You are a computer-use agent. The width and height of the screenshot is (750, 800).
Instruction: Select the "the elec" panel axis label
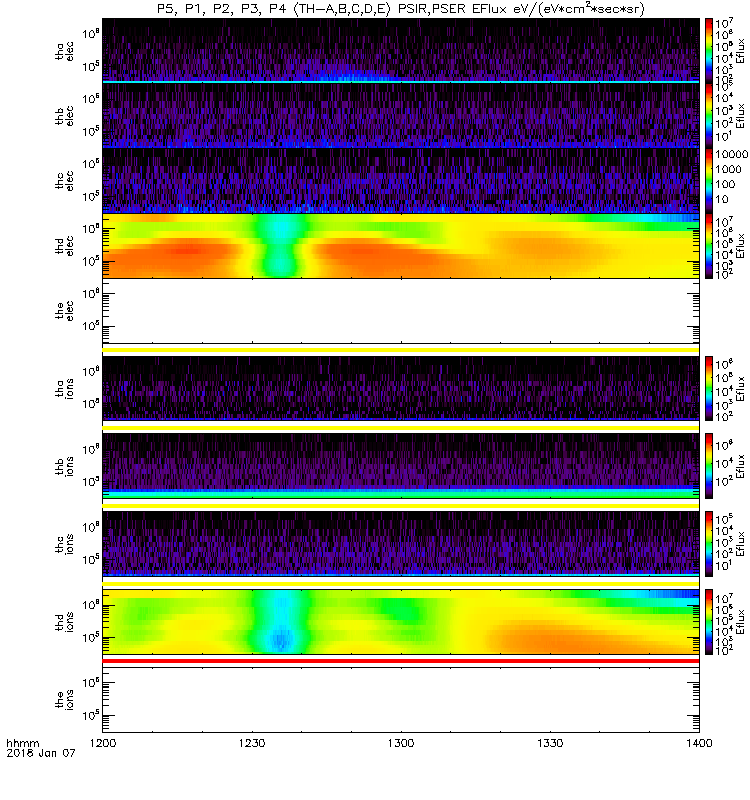64,311
